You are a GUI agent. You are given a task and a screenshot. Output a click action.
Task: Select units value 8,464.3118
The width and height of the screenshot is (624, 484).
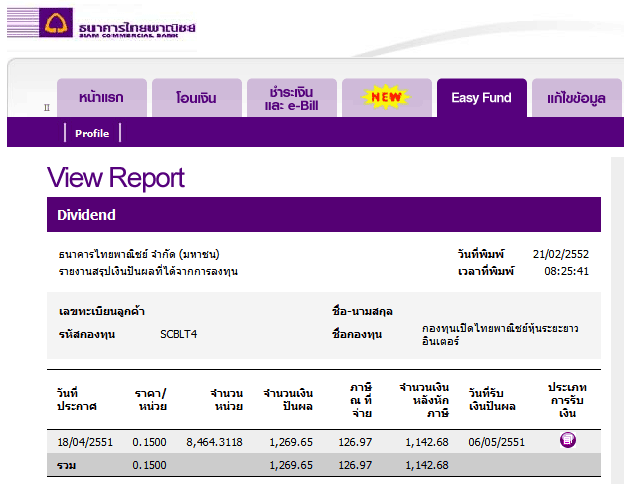(x=214, y=442)
